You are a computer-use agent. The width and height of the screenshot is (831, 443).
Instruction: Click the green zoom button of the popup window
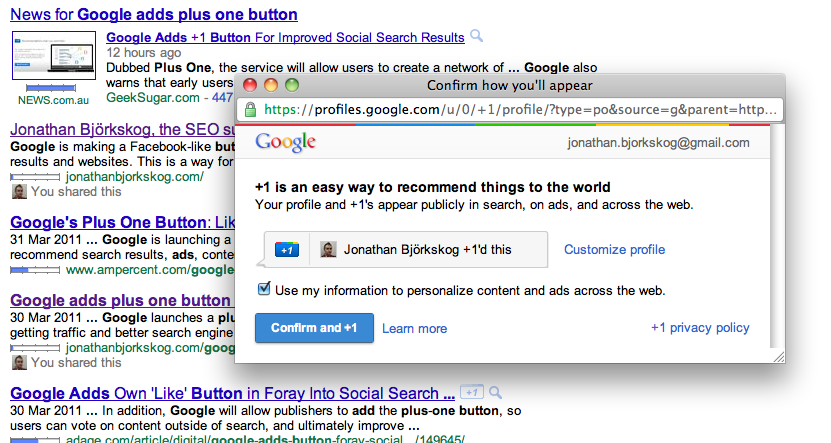point(292,85)
